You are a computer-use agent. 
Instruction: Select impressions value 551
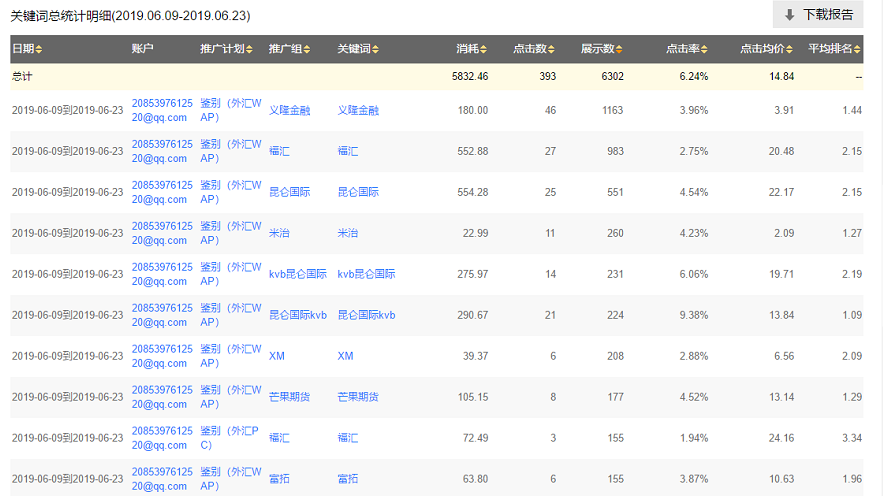616,192
